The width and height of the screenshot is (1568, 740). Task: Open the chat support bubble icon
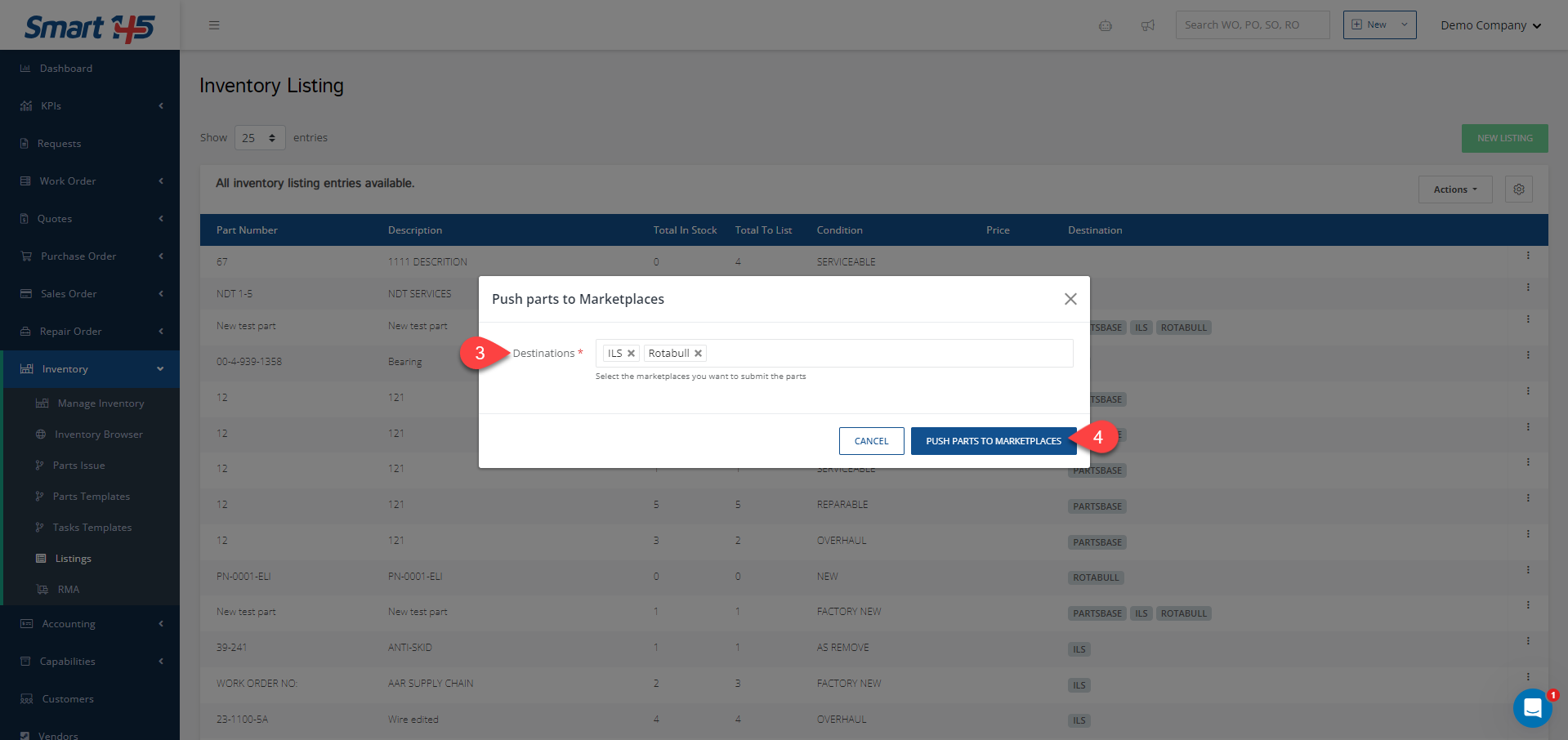click(1532, 708)
